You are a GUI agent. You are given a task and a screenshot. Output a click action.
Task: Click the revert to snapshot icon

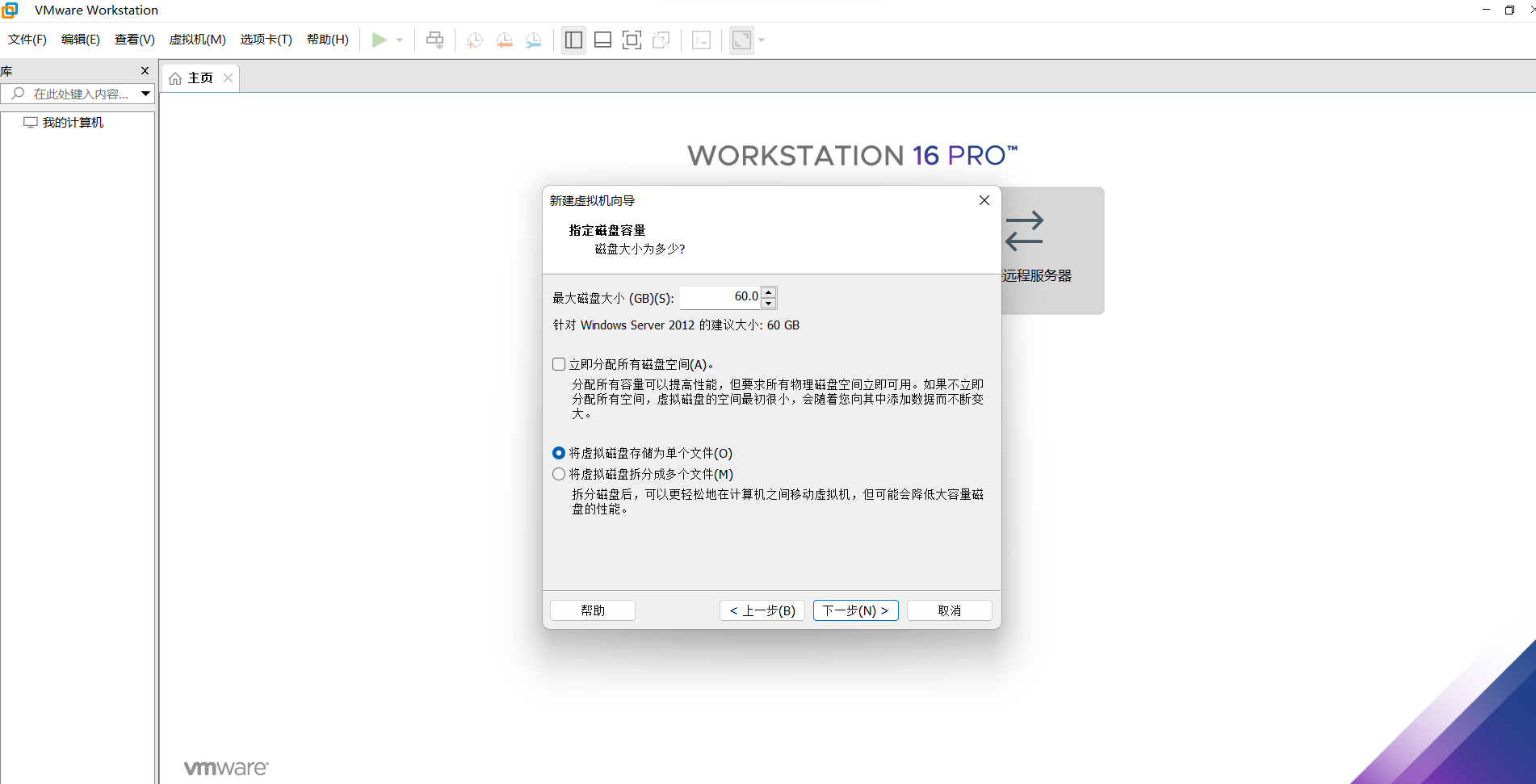pyautogui.click(x=504, y=40)
